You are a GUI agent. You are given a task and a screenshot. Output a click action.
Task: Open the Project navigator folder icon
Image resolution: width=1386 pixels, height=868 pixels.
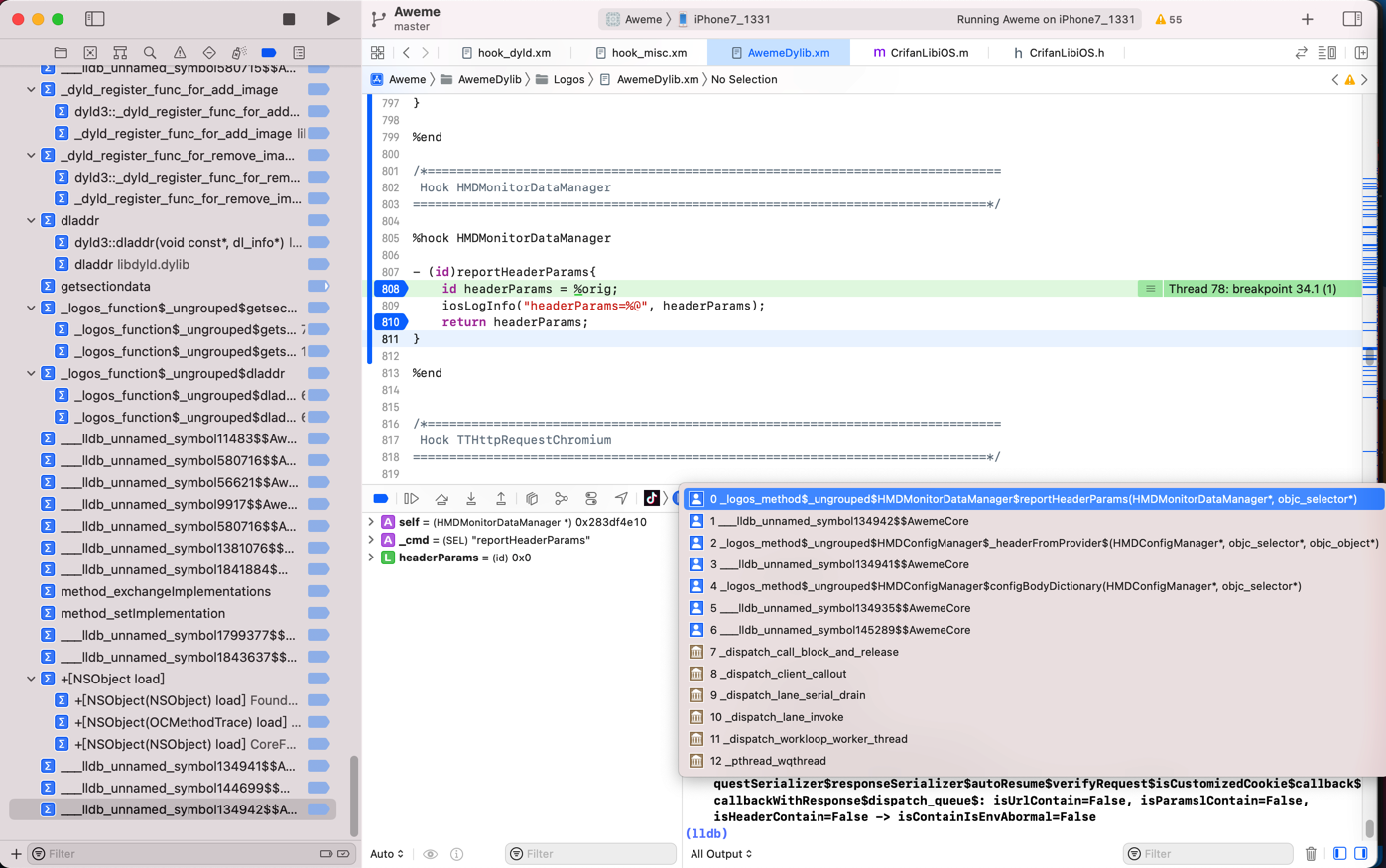point(61,53)
